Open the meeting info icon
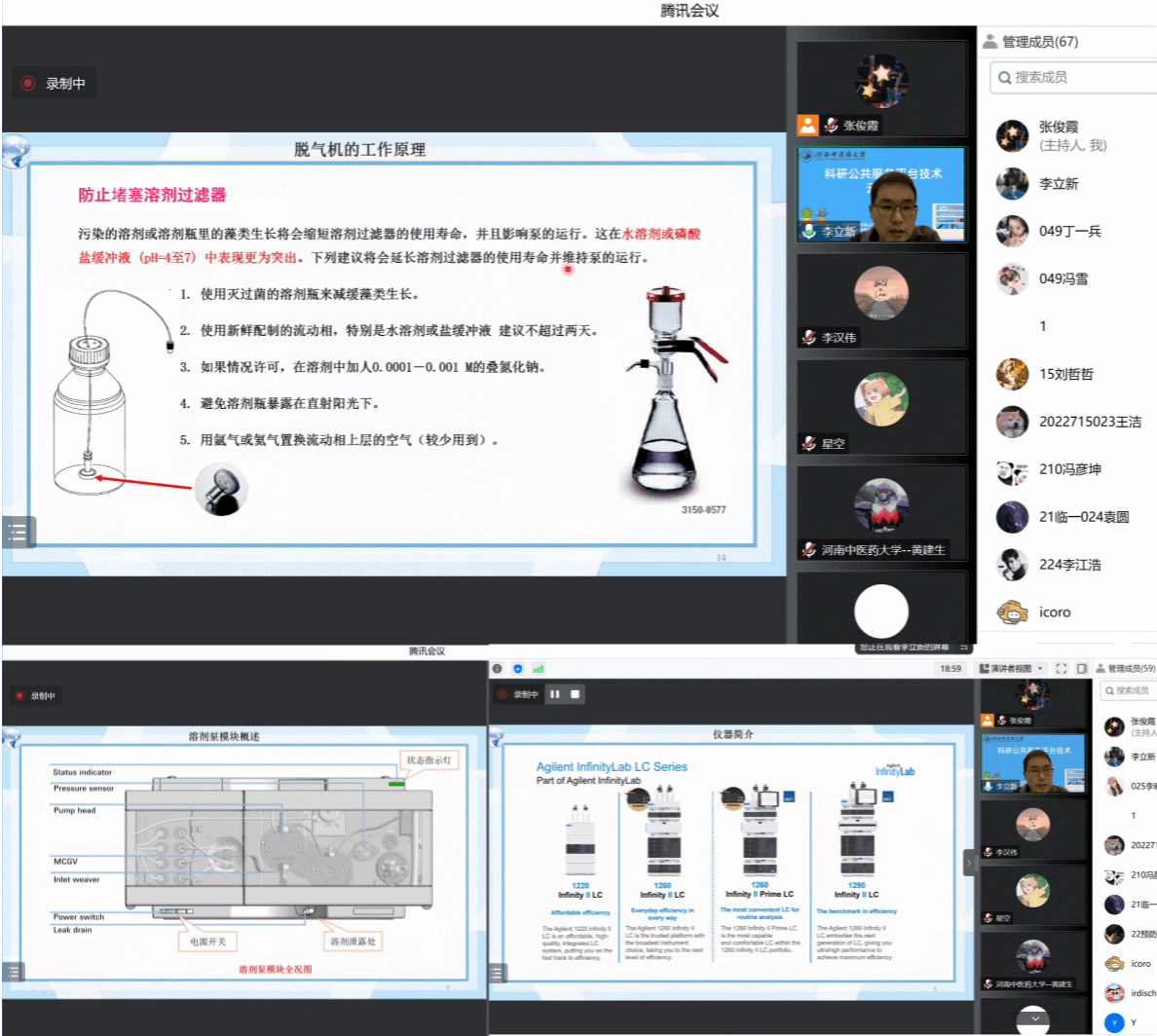The height and width of the screenshot is (1036, 1157). 497,669
